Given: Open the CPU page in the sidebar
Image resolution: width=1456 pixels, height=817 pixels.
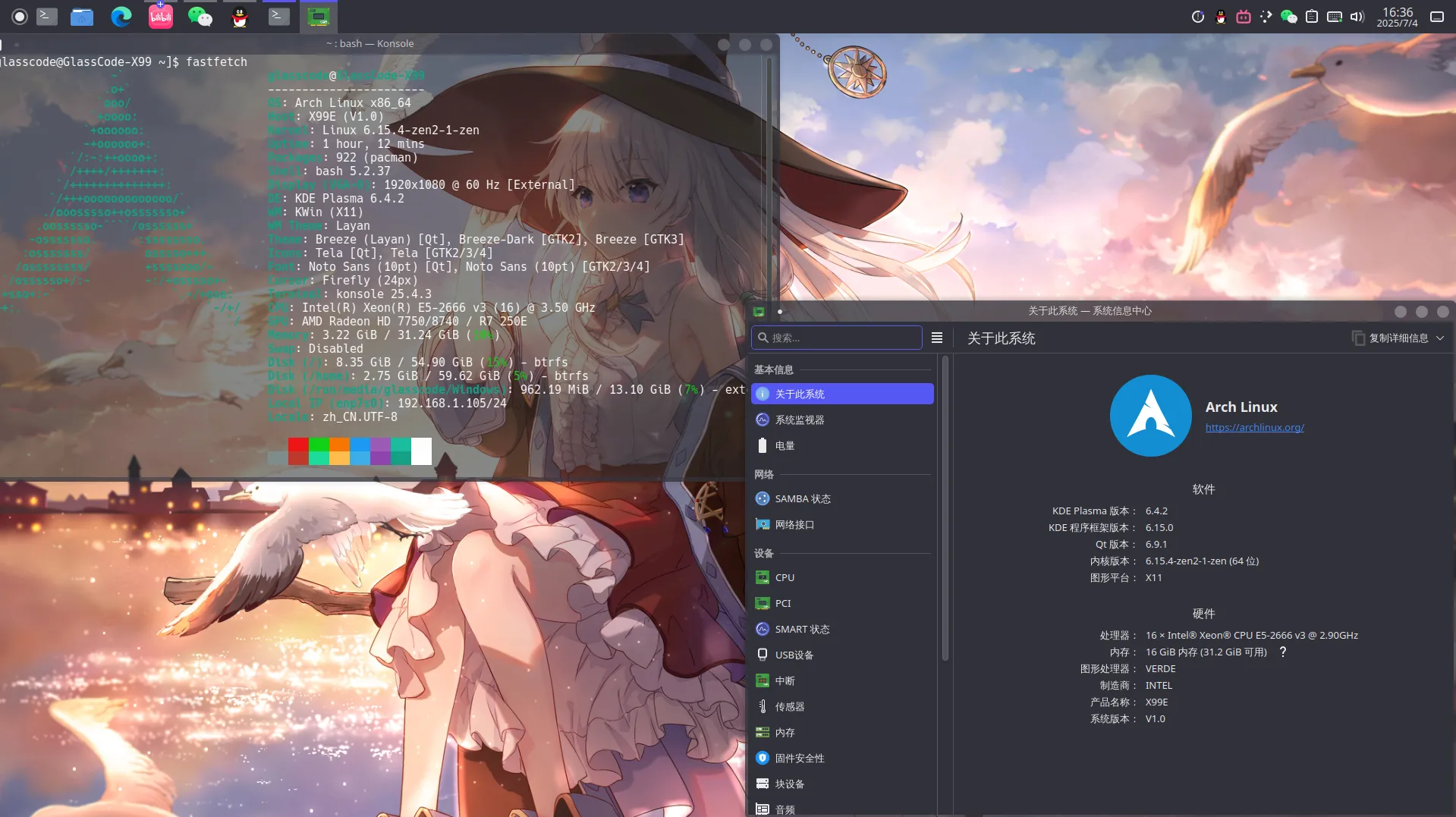Looking at the screenshot, I should click(842, 577).
